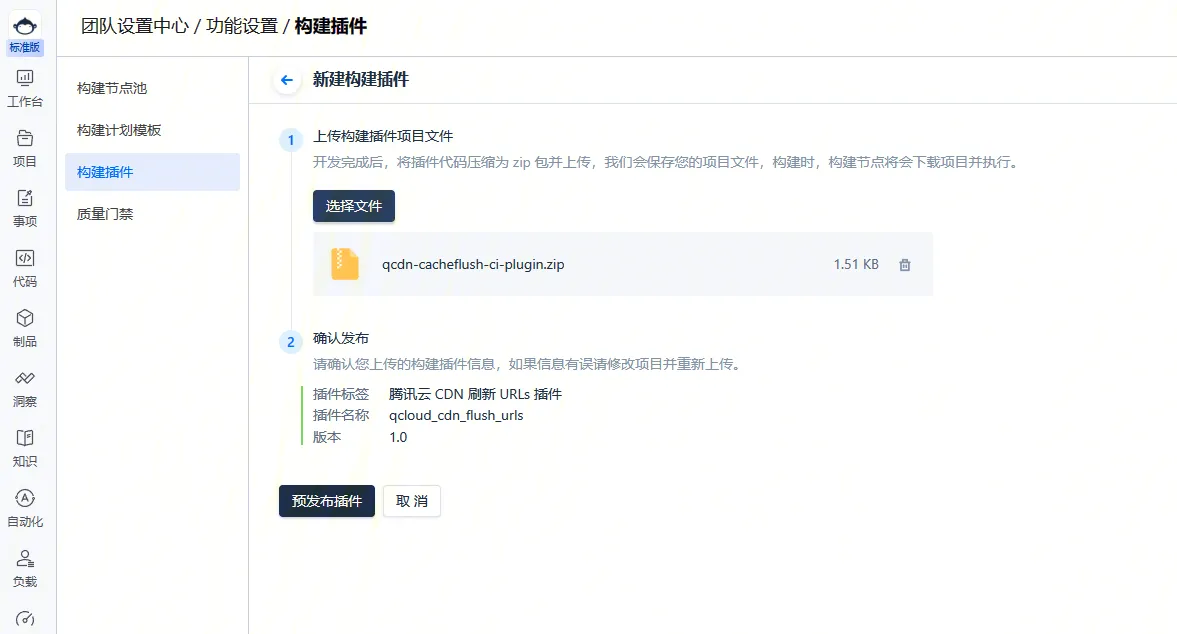
Task: Open the 质量门禁 settings page
Action: click(105, 214)
